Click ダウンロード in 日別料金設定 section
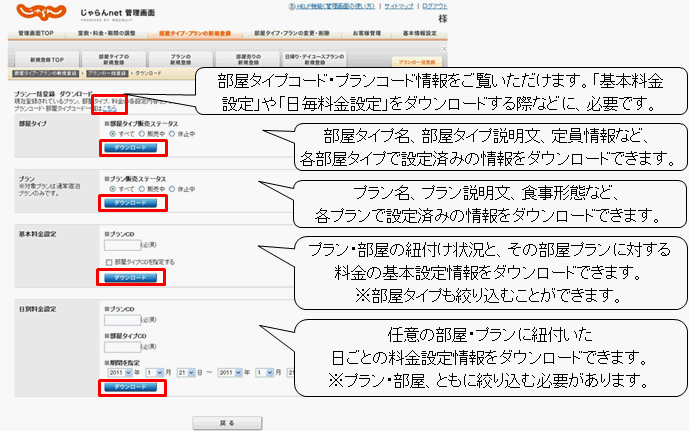Screen dimensions: 689x431 131,387
